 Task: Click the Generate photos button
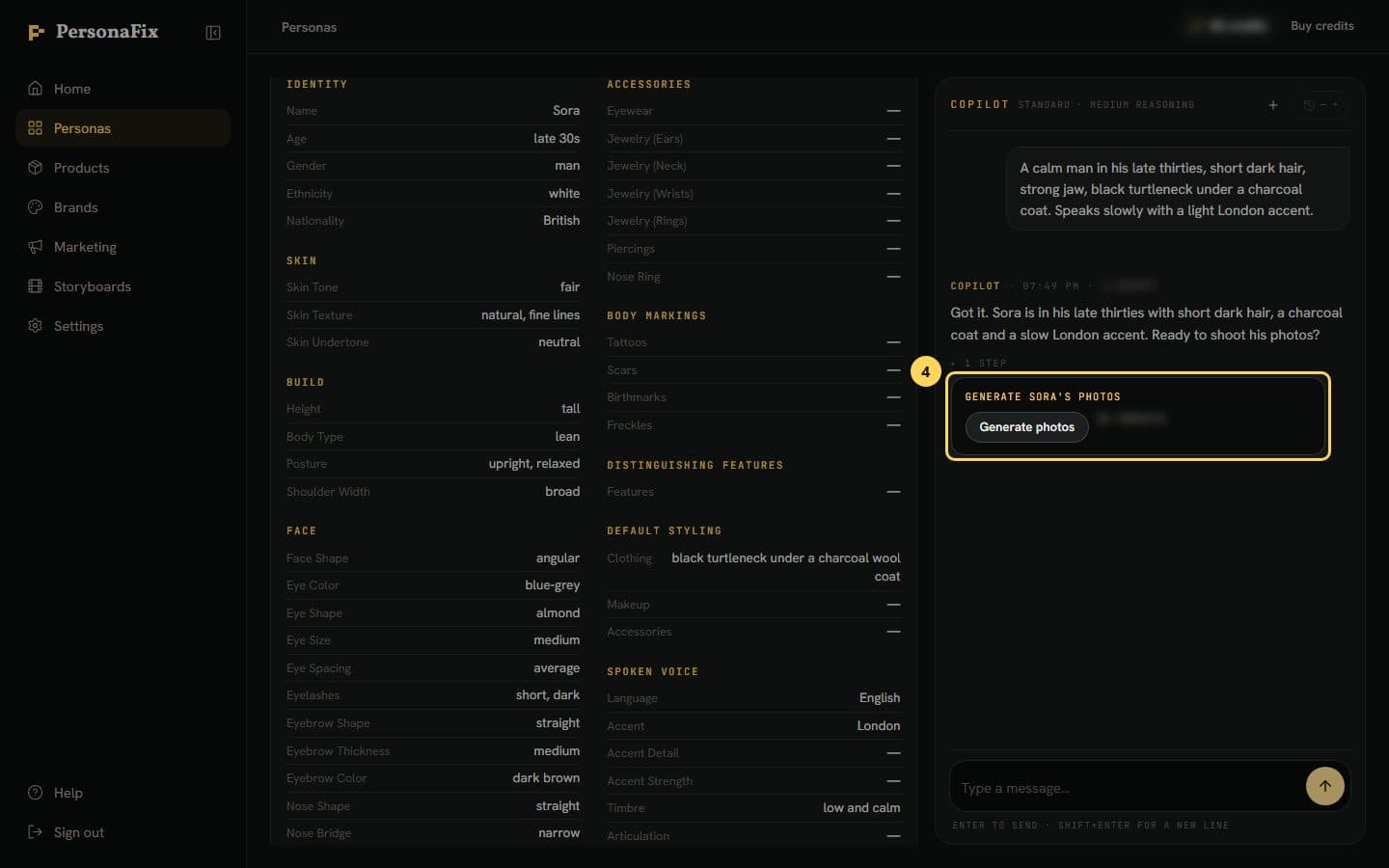coord(1027,427)
